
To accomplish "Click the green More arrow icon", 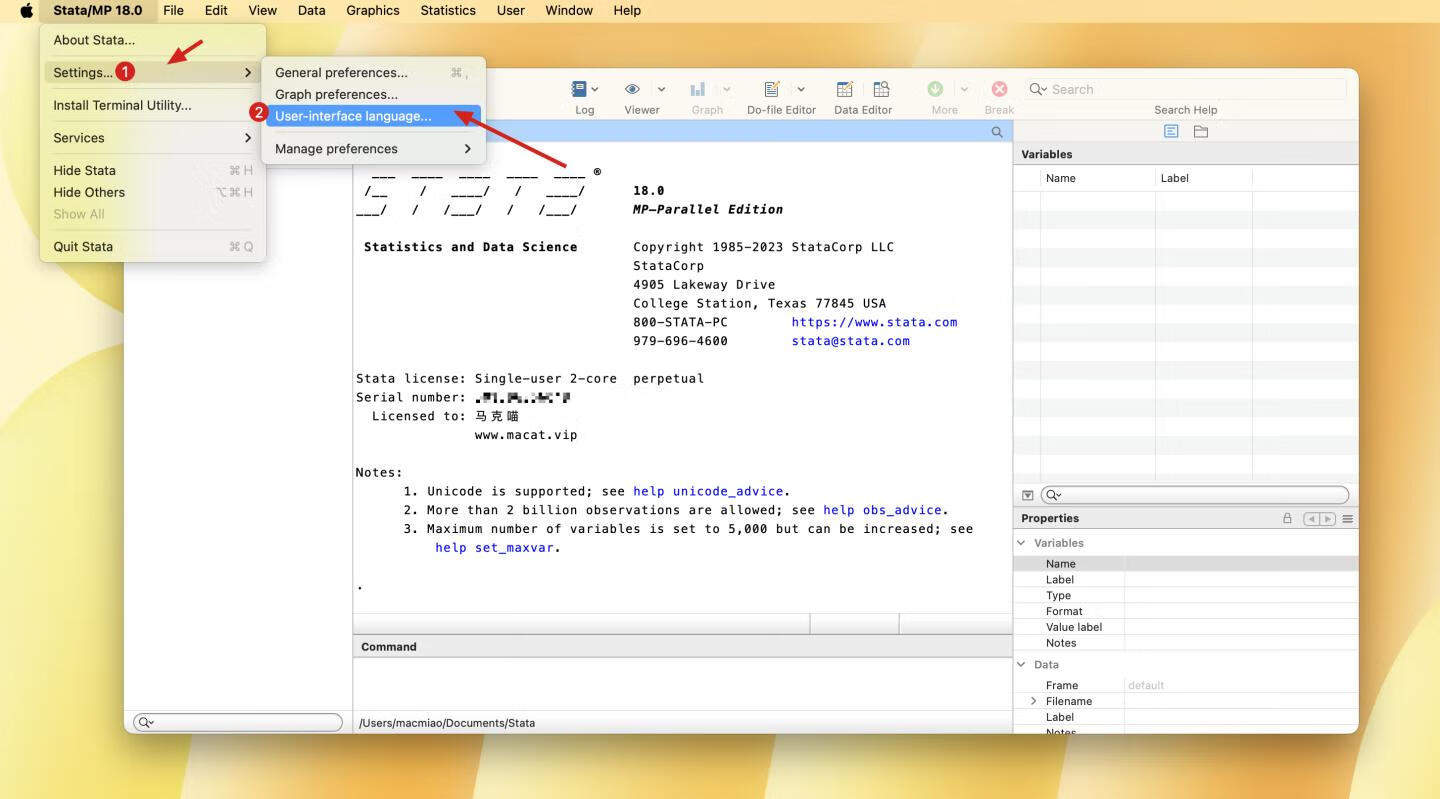I will point(935,89).
